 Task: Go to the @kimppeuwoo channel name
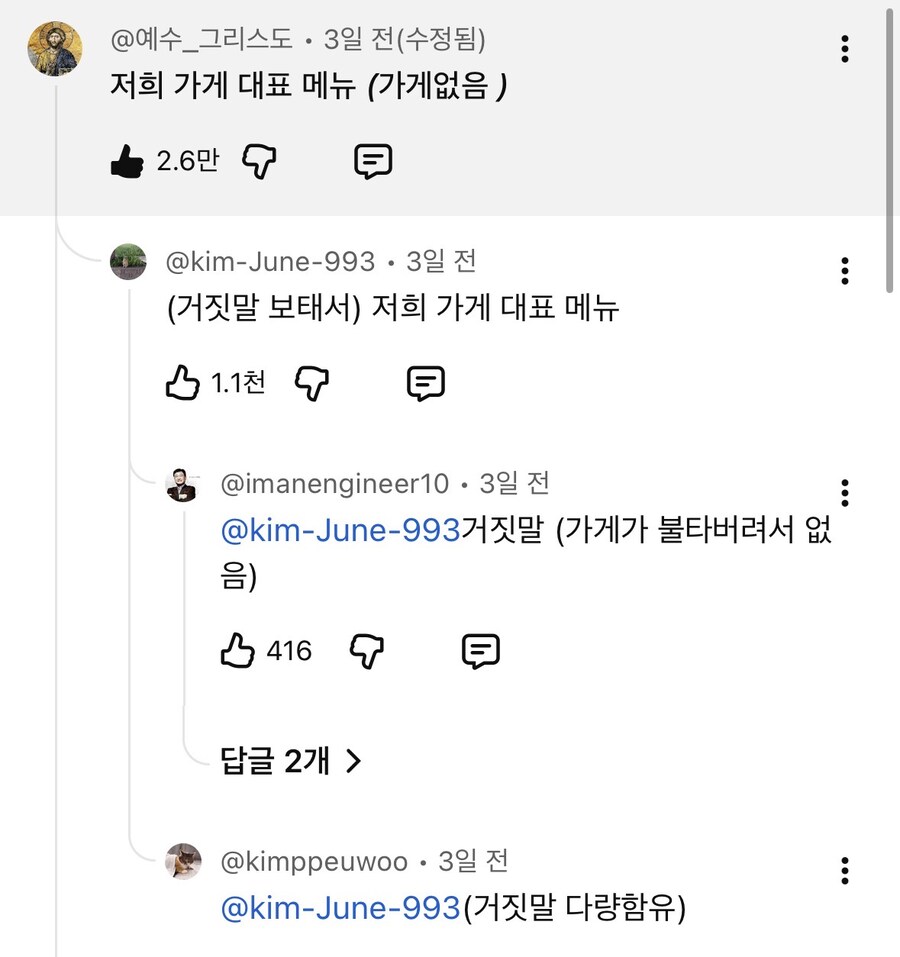[314, 861]
